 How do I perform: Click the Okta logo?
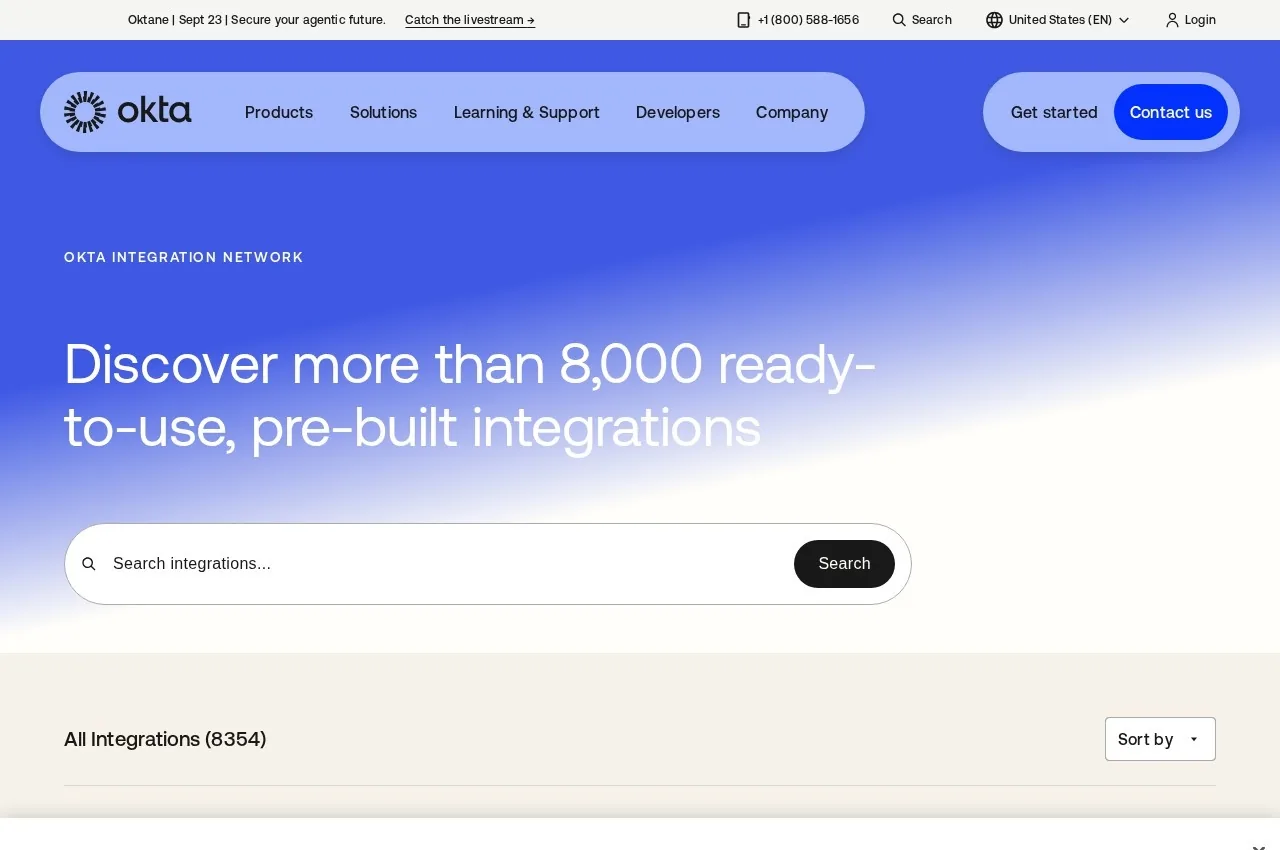tap(127, 112)
